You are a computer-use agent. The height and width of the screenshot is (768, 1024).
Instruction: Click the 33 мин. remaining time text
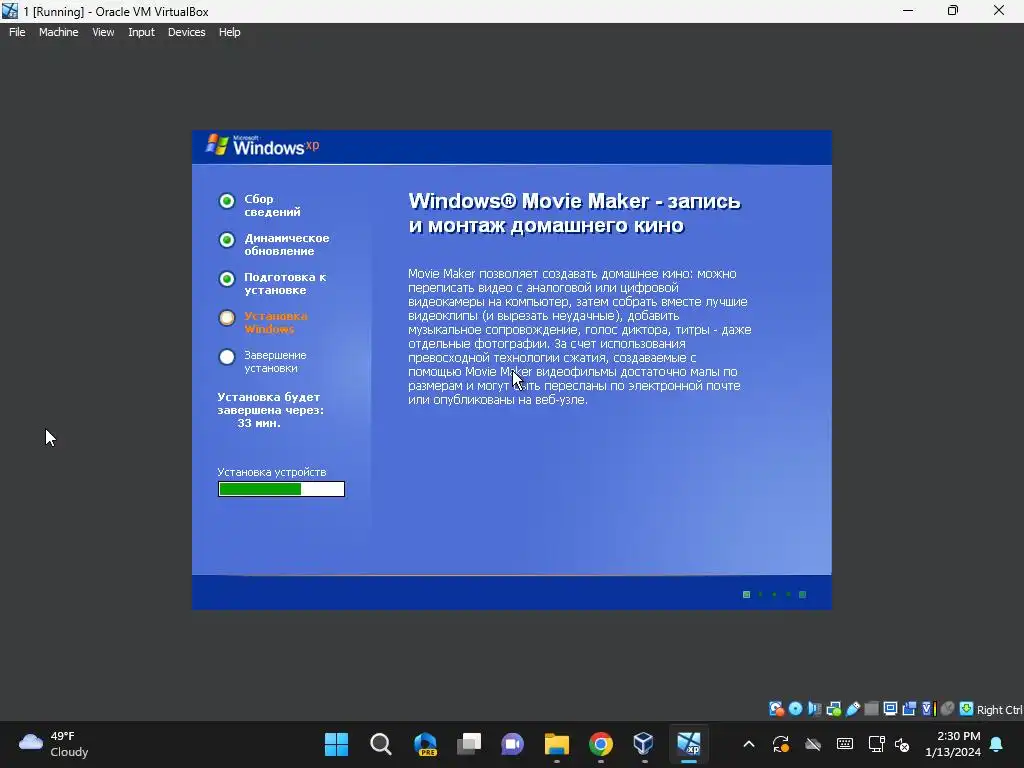point(259,423)
